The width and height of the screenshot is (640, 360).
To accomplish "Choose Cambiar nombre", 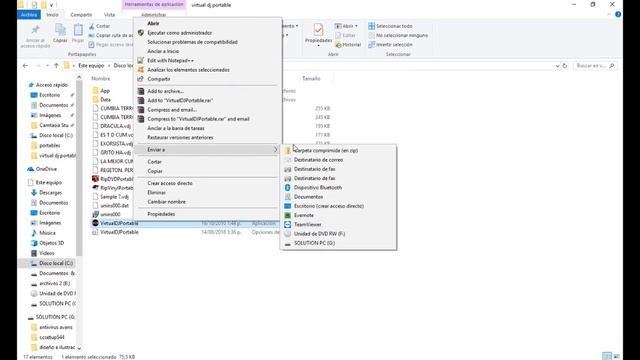I will [x=167, y=202].
